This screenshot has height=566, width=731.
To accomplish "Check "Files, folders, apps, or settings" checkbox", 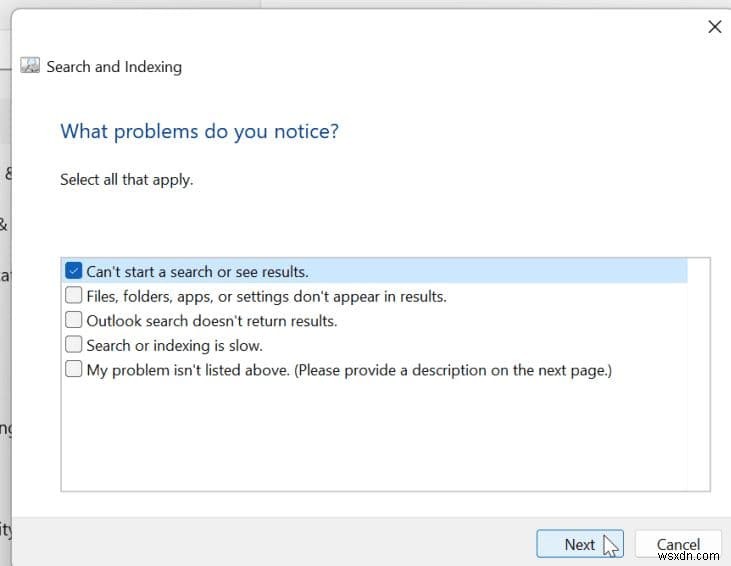I will 74,295.
